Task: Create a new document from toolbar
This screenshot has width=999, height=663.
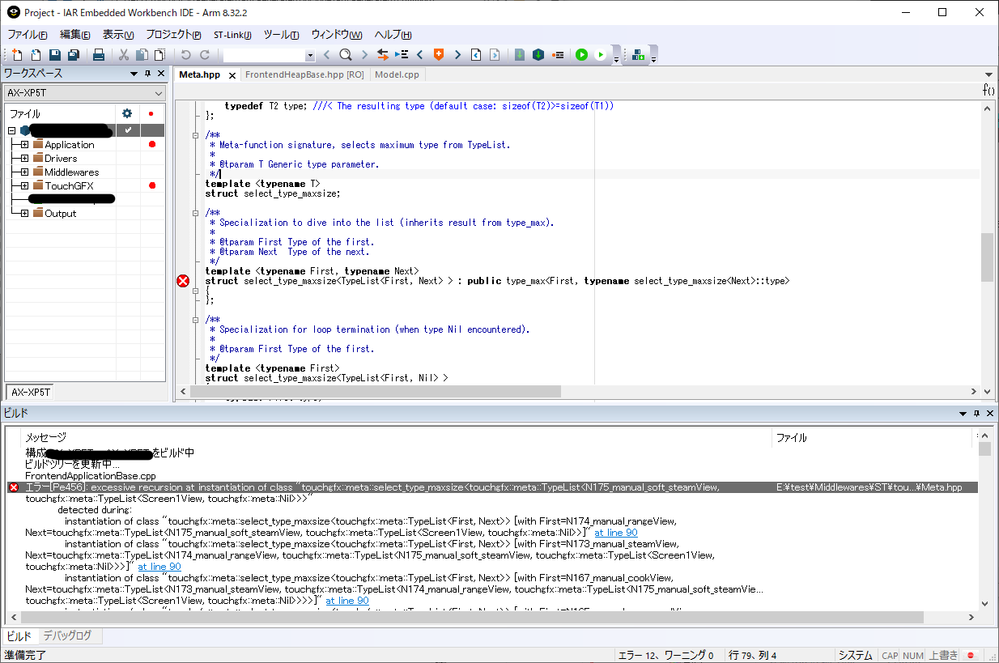Action: click(17, 55)
